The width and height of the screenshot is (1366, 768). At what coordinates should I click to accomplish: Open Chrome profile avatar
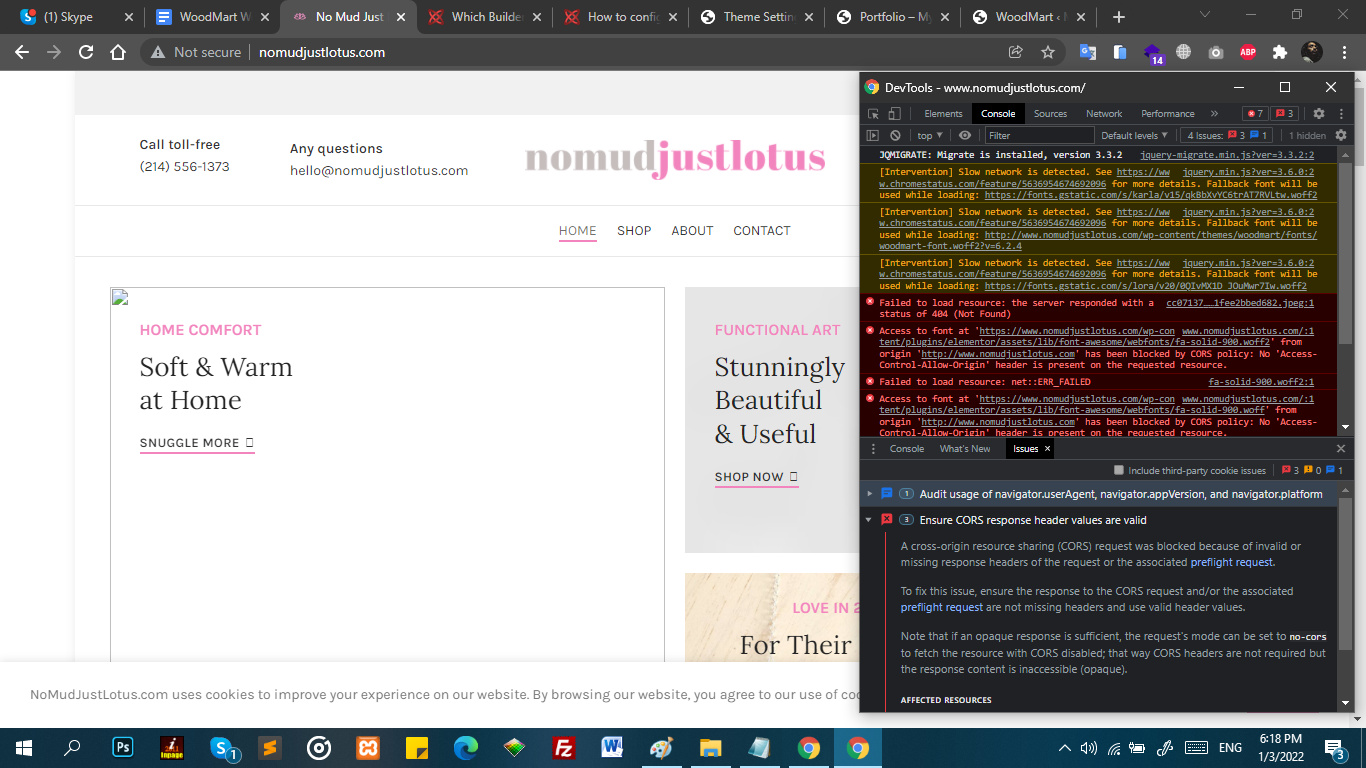[1311, 52]
